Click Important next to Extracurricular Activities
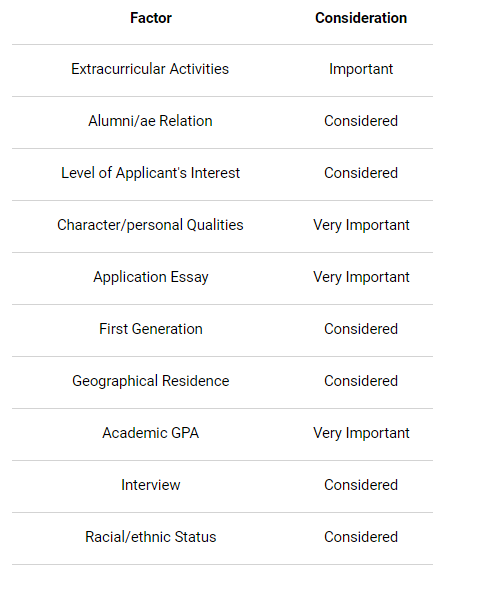The width and height of the screenshot is (488, 600). tap(361, 69)
